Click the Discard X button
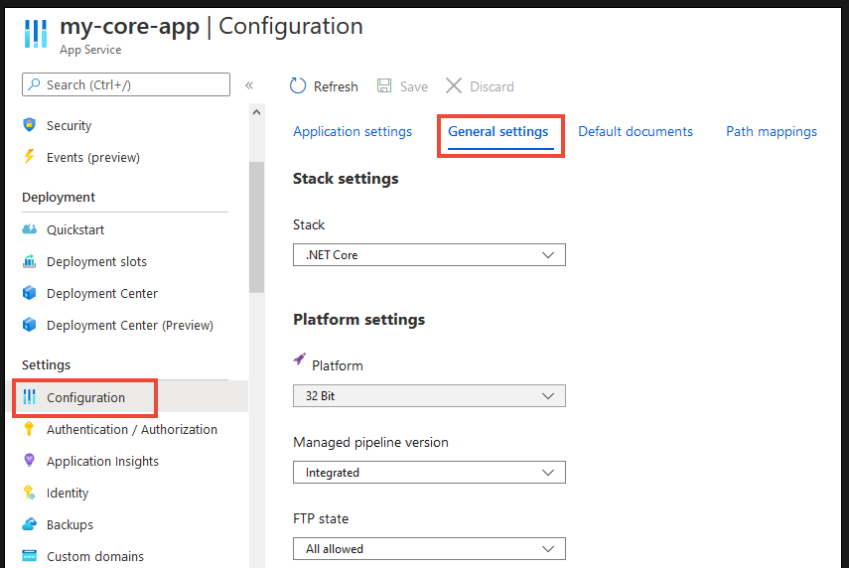Screen dimensions: 849x568 coord(454,86)
